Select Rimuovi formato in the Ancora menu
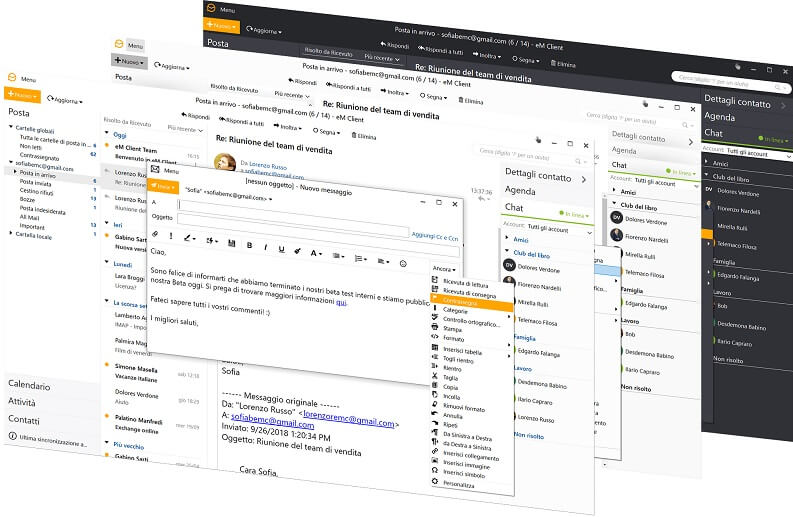This screenshot has width=793, height=517. pos(464,407)
